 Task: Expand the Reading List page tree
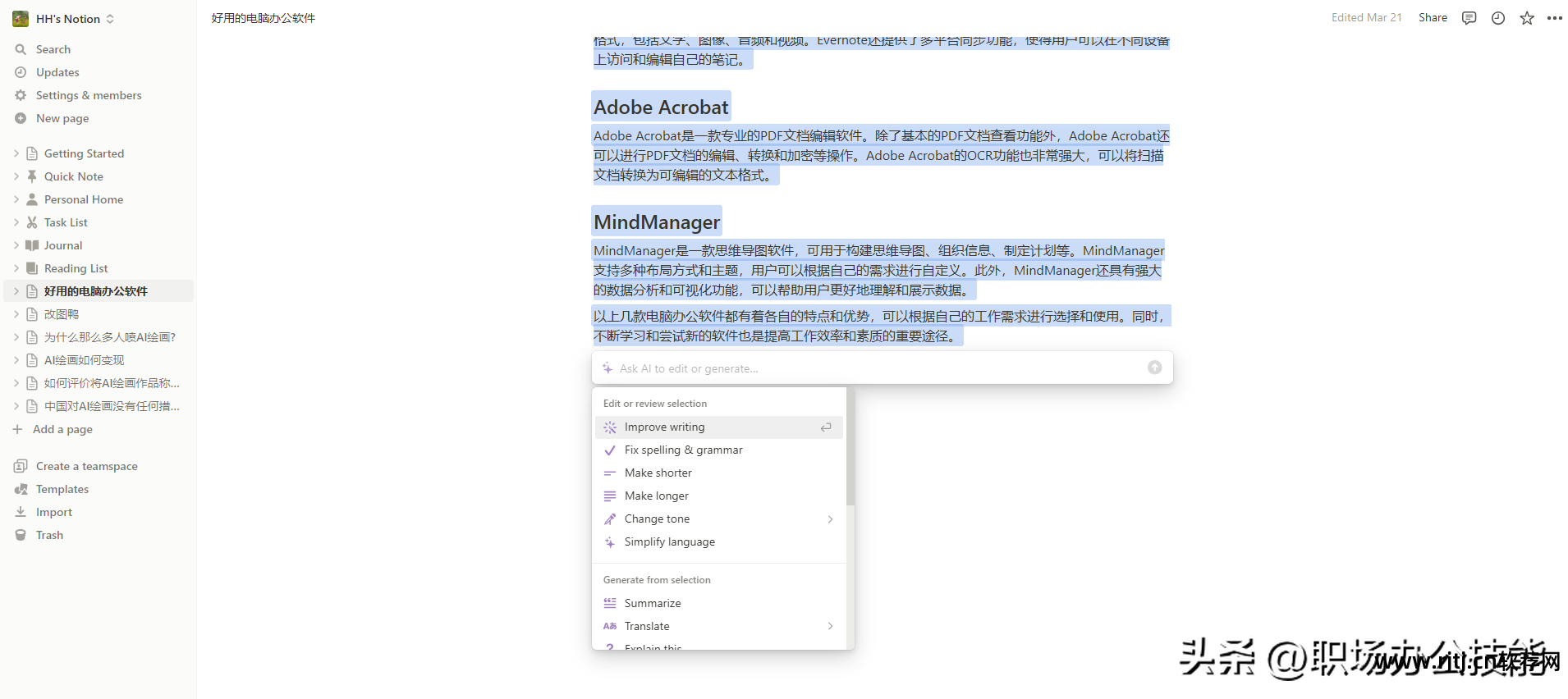pyautogui.click(x=16, y=268)
